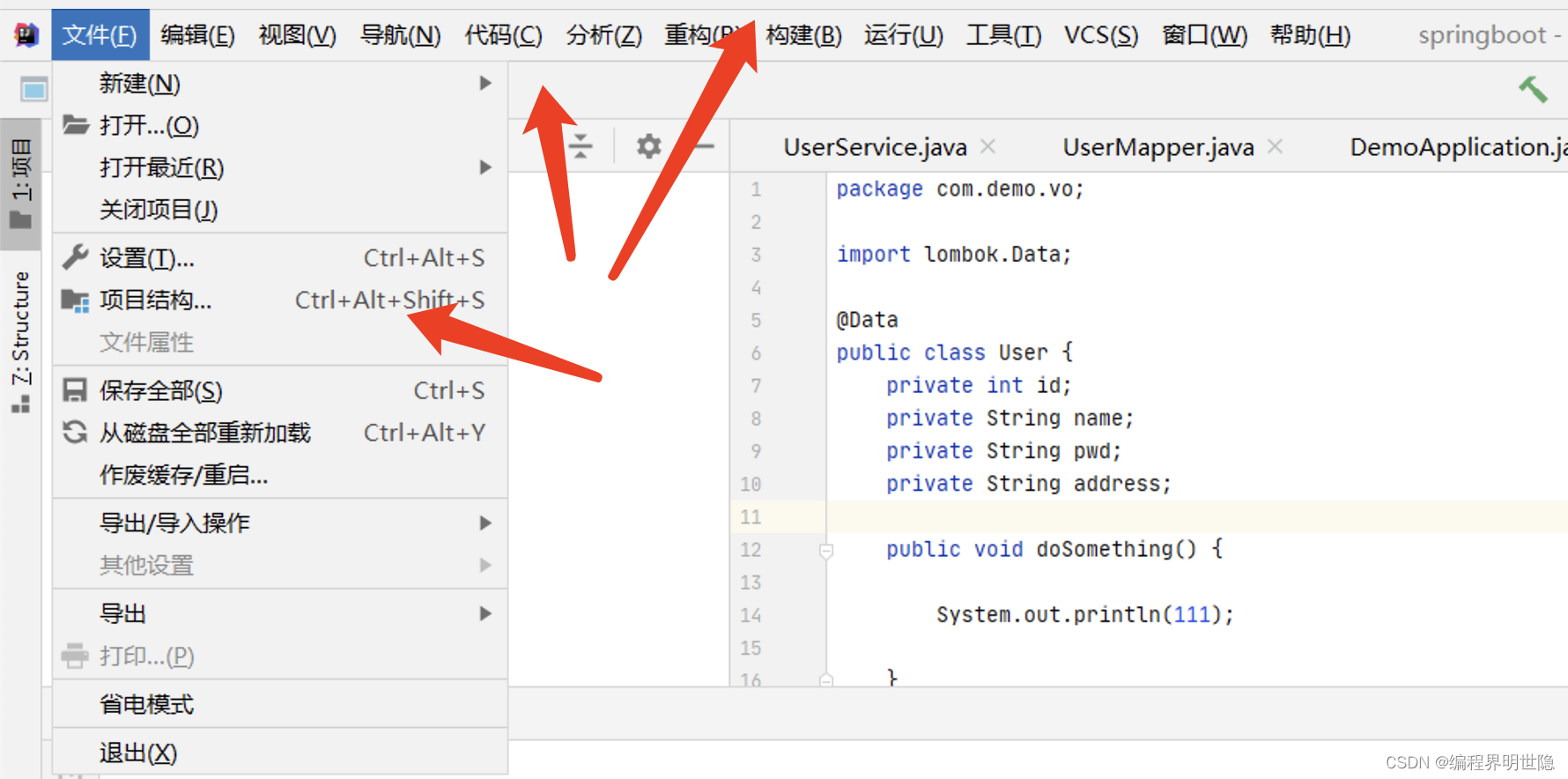The height and width of the screenshot is (779, 1568).
Task: Open the 编辑(E) menu
Action: [x=198, y=35]
